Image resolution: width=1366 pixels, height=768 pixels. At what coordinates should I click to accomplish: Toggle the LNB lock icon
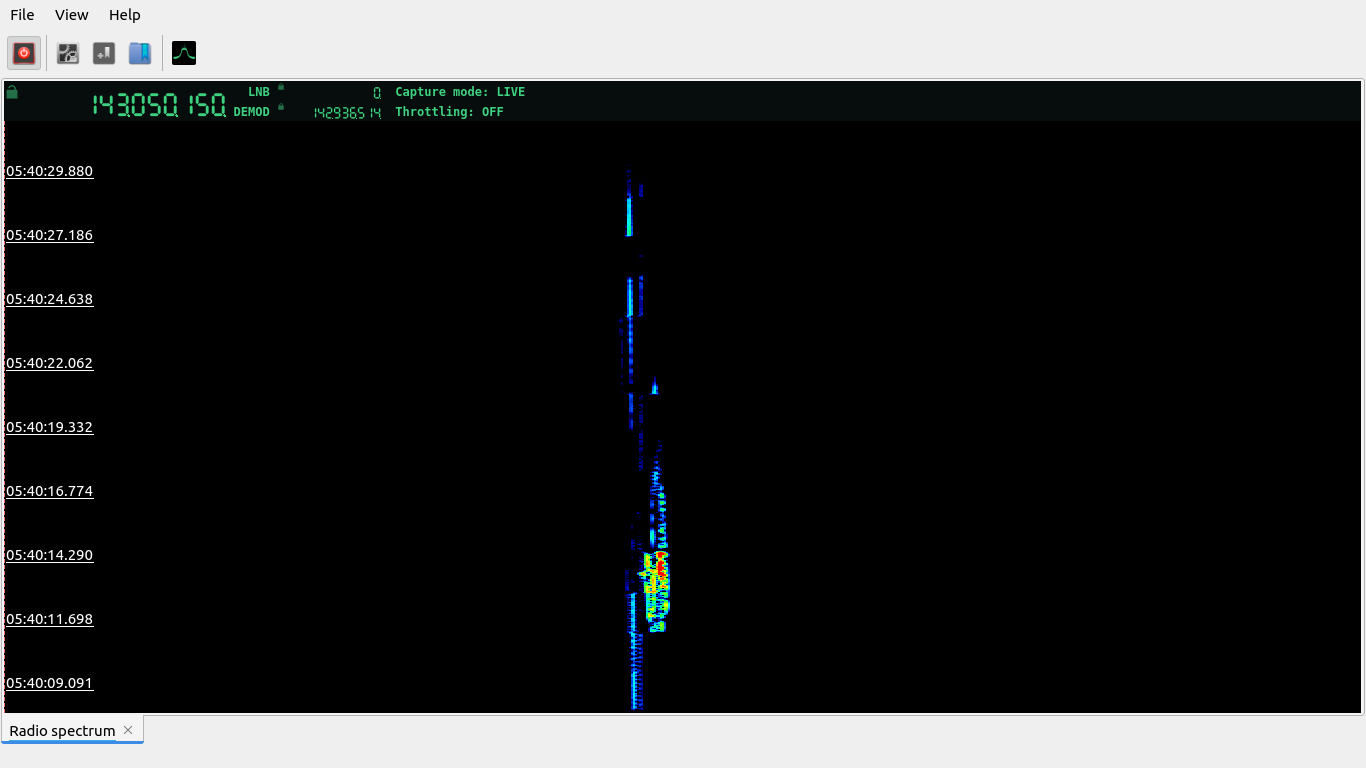click(x=281, y=87)
